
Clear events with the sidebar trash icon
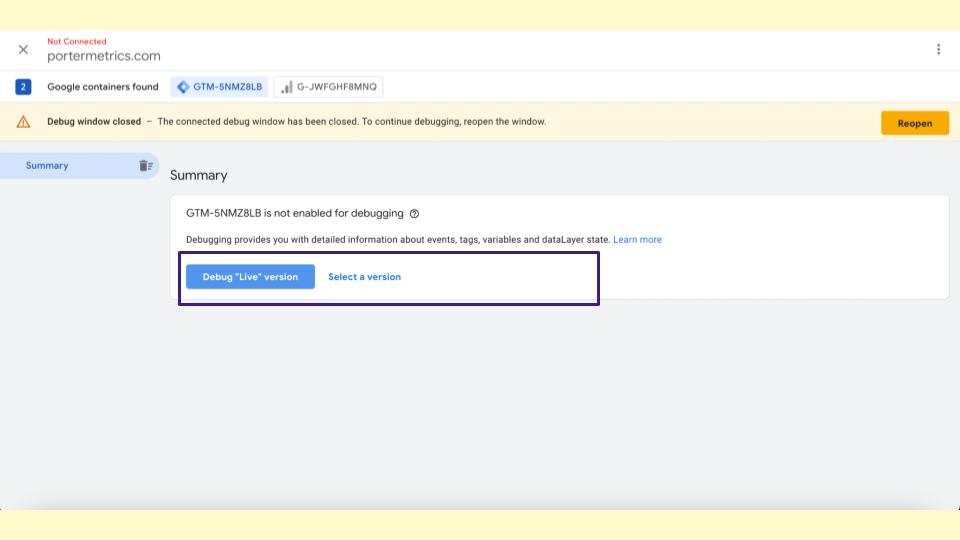point(146,165)
